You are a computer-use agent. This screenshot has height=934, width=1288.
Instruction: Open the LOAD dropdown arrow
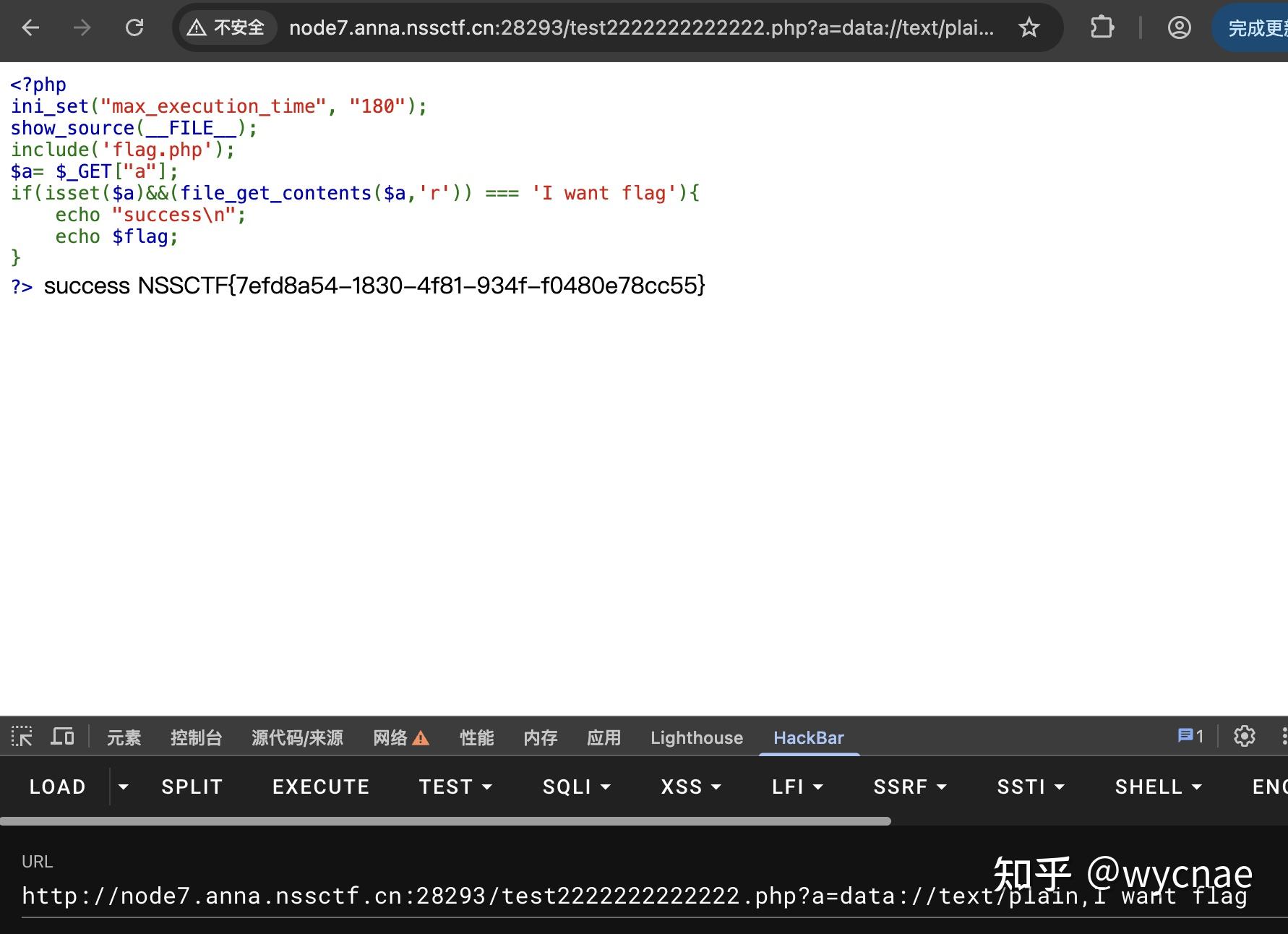[x=124, y=788]
